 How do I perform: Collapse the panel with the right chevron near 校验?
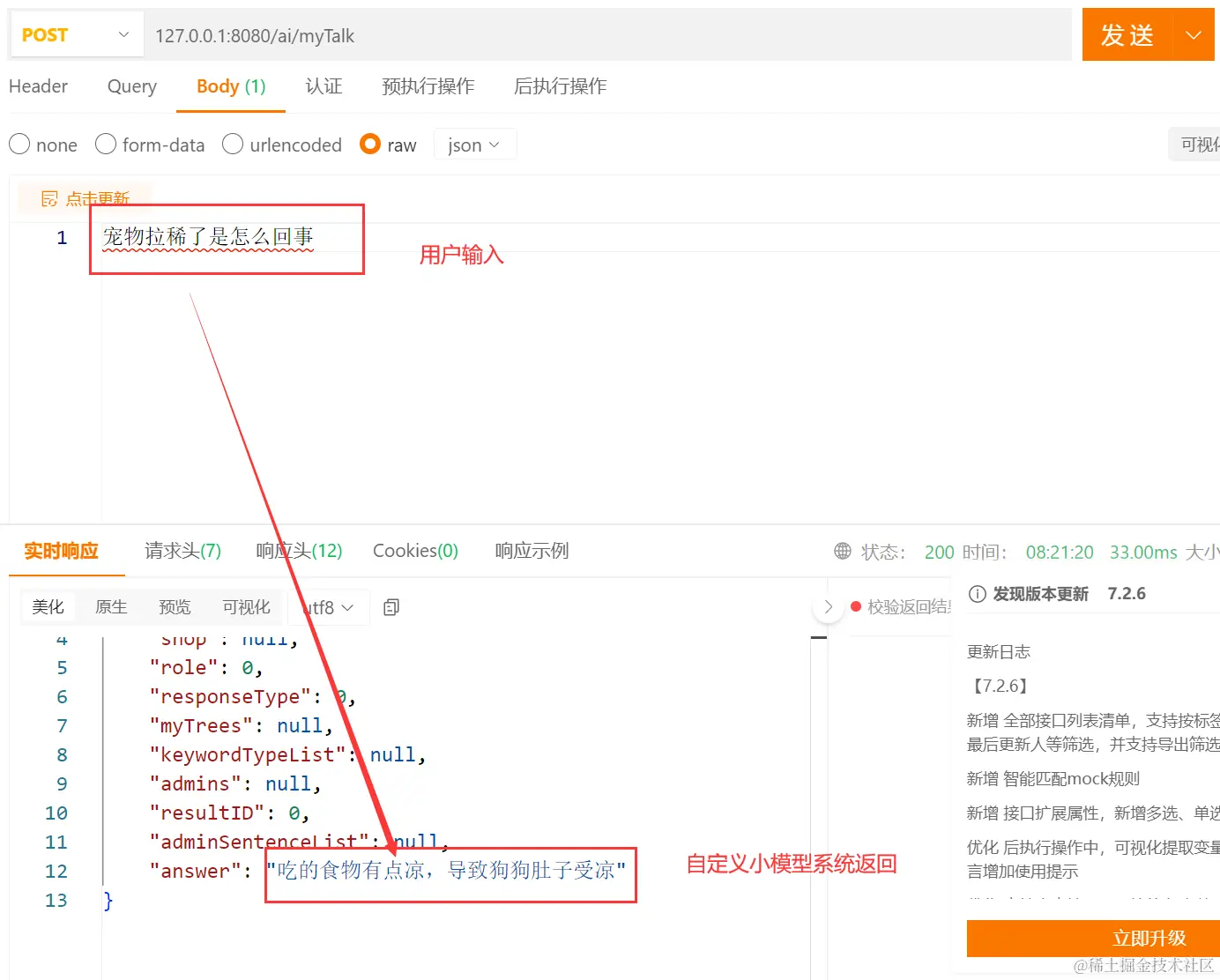(x=828, y=606)
